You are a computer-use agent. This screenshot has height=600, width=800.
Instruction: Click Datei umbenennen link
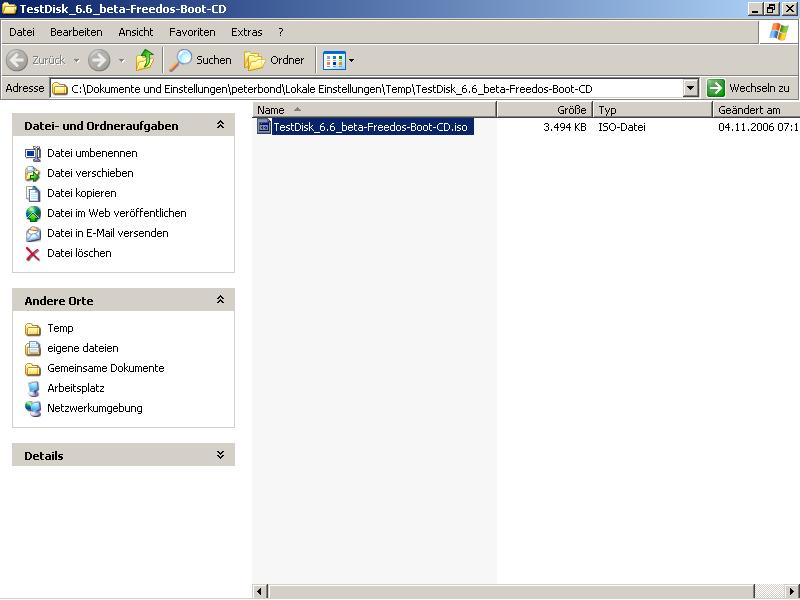point(92,153)
